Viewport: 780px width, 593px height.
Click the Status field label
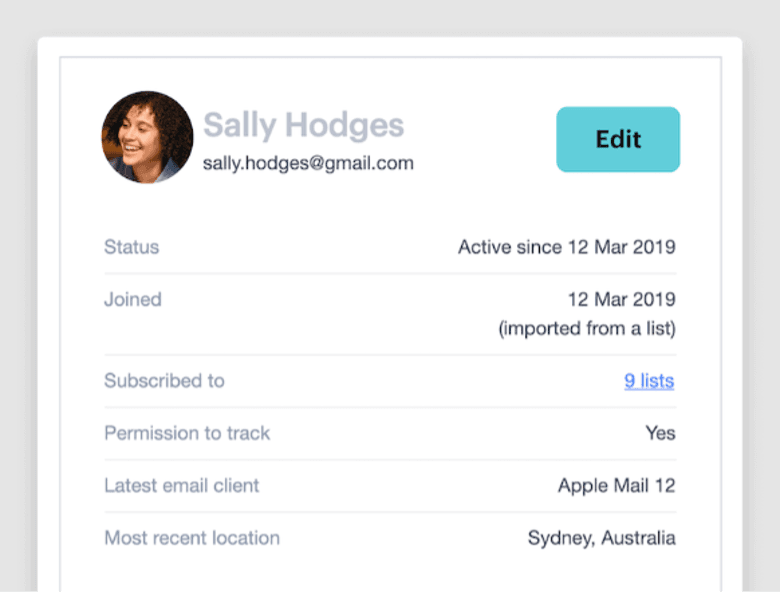(131, 247)
